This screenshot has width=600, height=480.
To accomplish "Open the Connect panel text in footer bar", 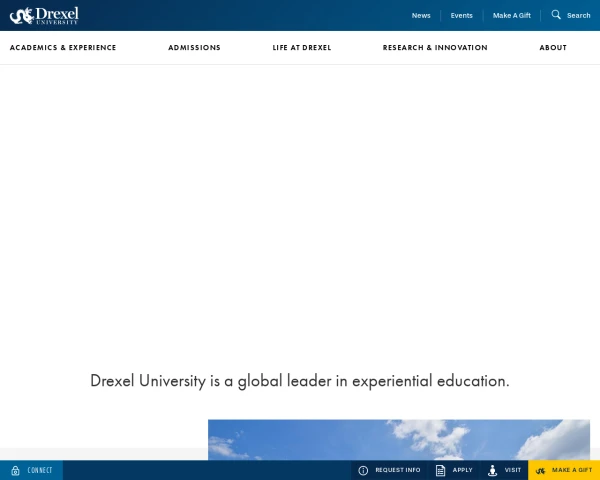I will (40, 470).
